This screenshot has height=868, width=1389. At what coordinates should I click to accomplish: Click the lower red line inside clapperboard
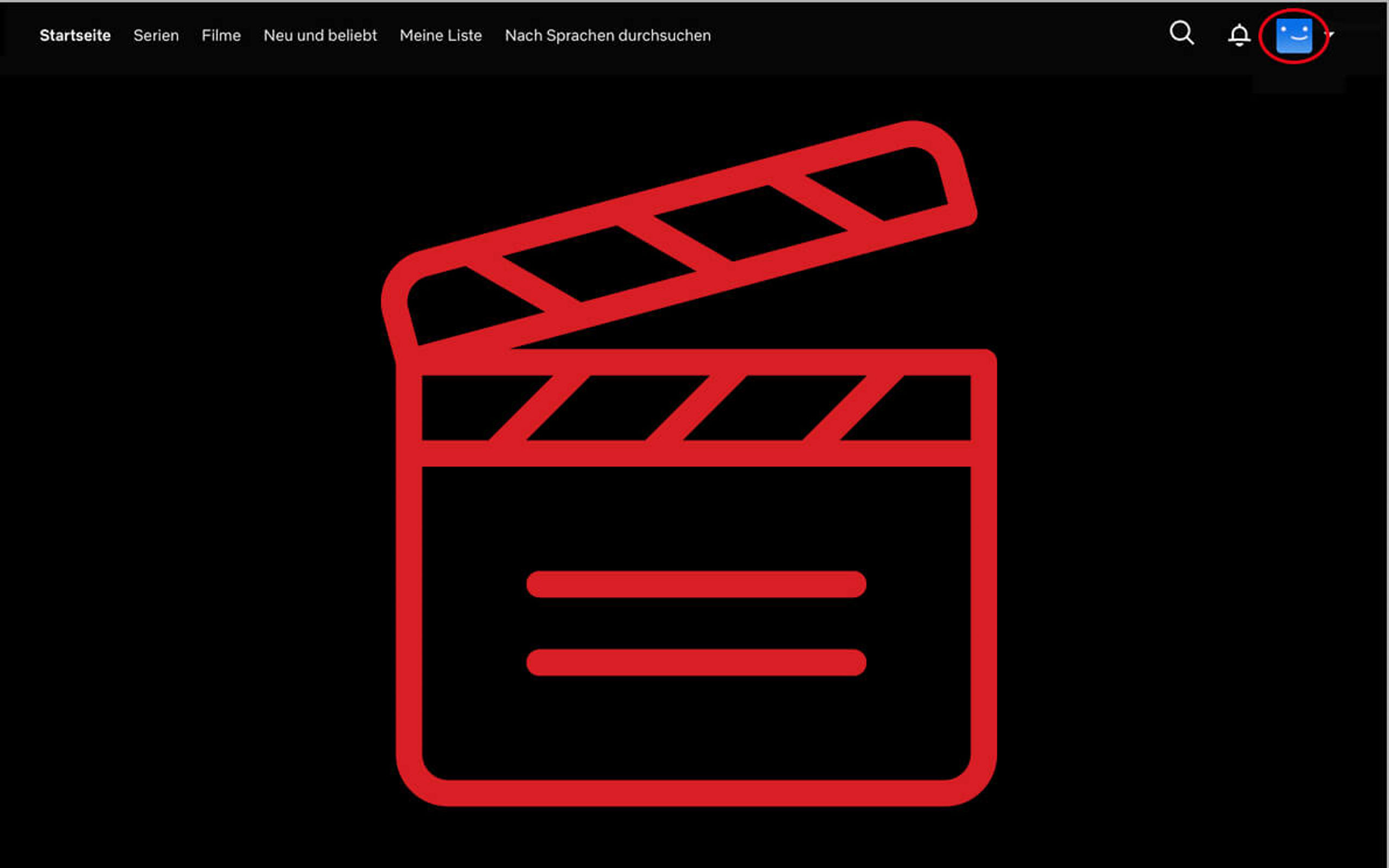pyautogui.click(x=696, y=662)
